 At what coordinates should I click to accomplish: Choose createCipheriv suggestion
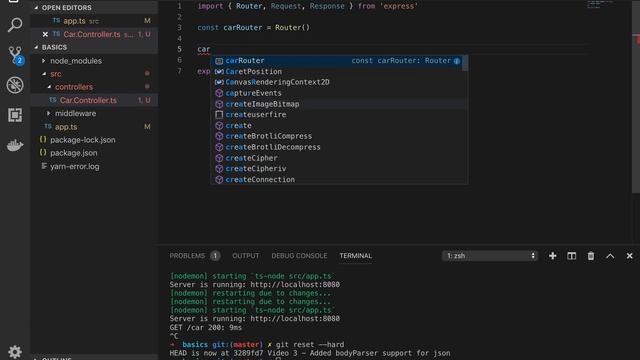coord(336,169)
